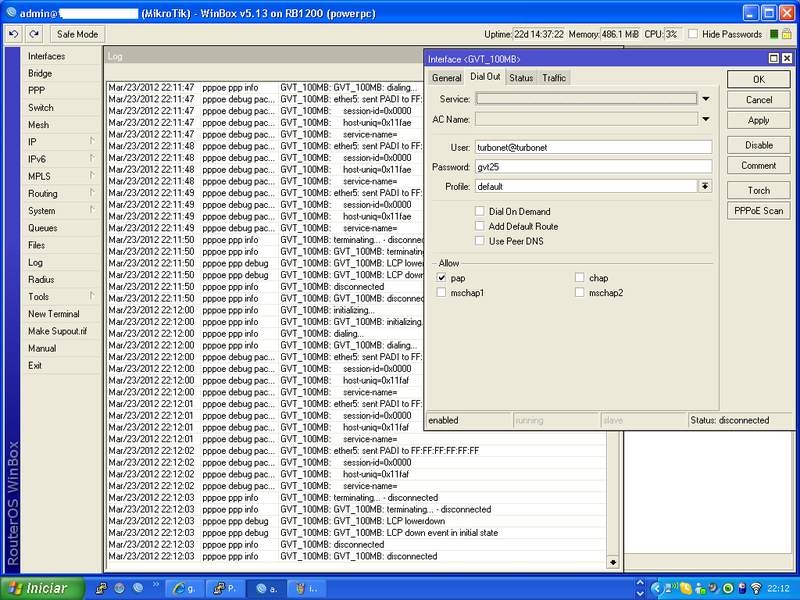Expand the Tools submenu
This screenshot has width=800, height=600.
tap(92, 295)
